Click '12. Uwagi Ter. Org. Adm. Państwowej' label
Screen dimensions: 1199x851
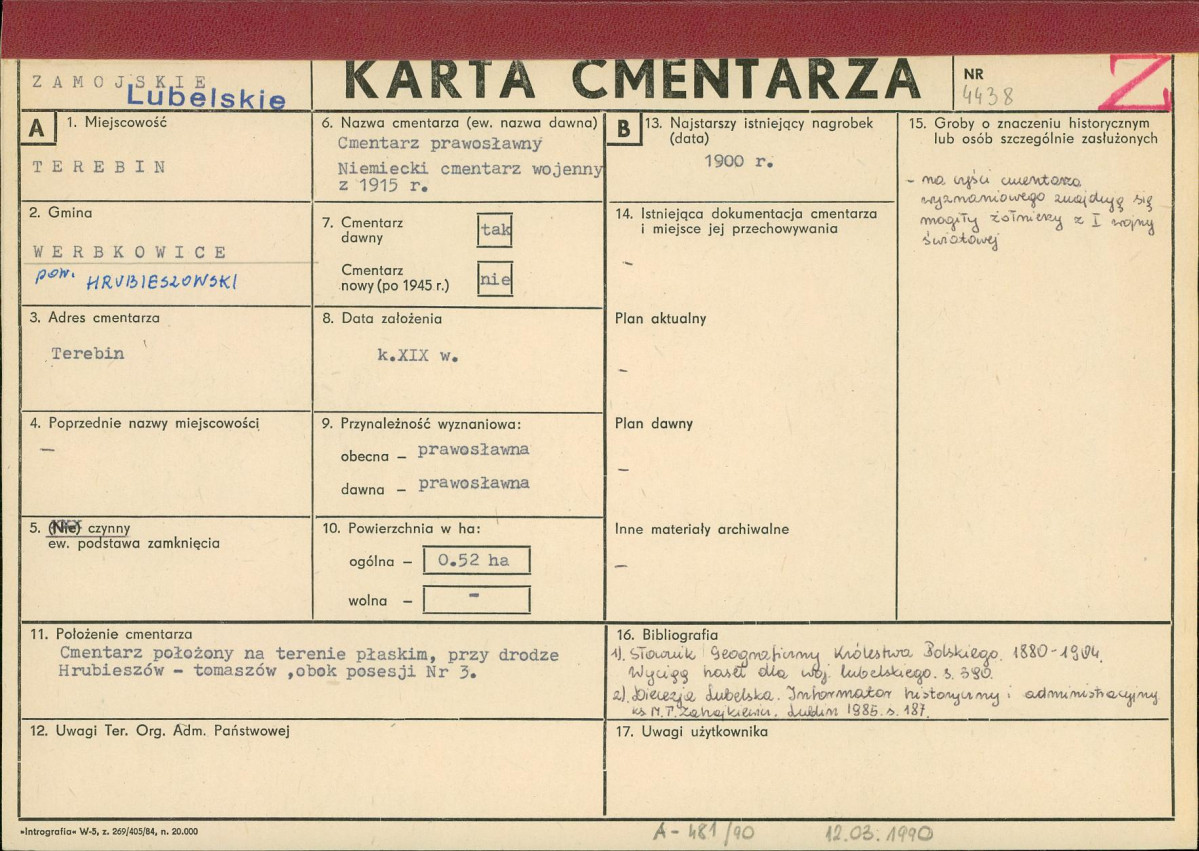click(x=159, y=731)
